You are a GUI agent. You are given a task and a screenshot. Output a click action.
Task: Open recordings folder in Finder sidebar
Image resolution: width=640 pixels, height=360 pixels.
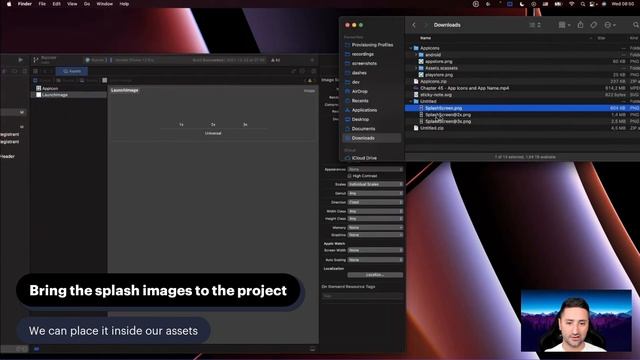coord(362,54)
